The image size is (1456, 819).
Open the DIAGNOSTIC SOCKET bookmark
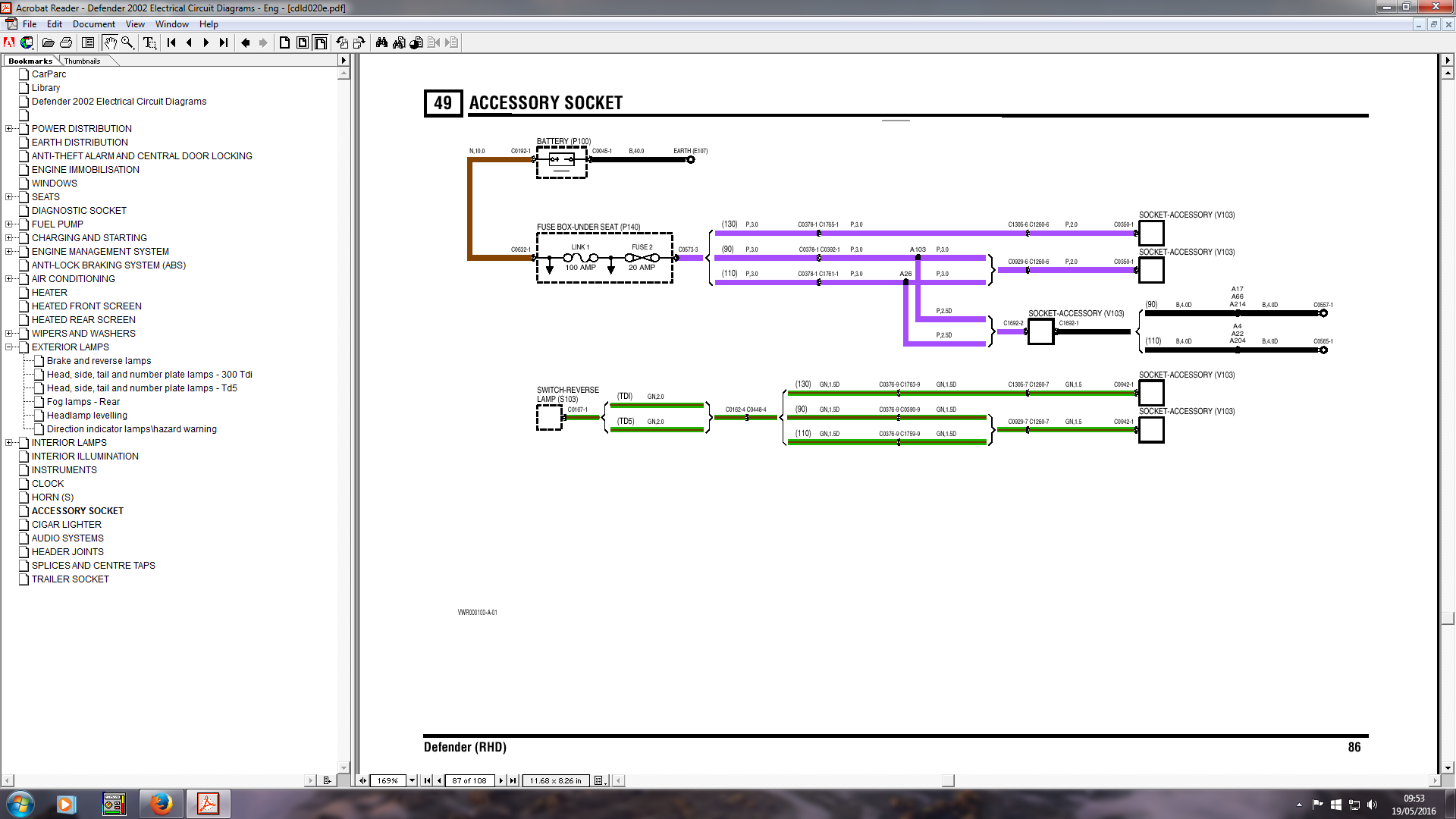click(79, 211)
